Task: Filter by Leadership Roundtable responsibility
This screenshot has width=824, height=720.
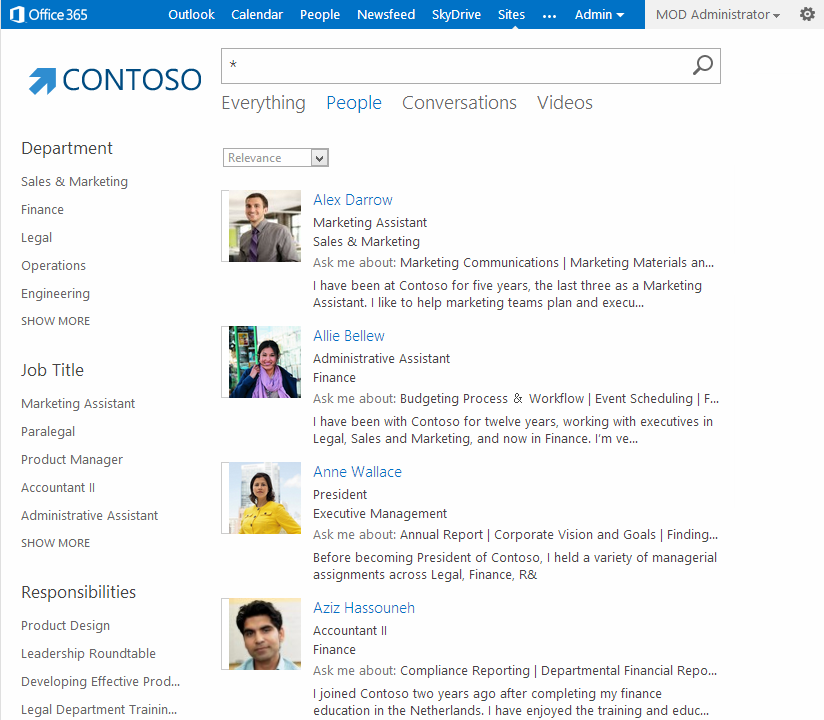Action: [x=88, y=653]
